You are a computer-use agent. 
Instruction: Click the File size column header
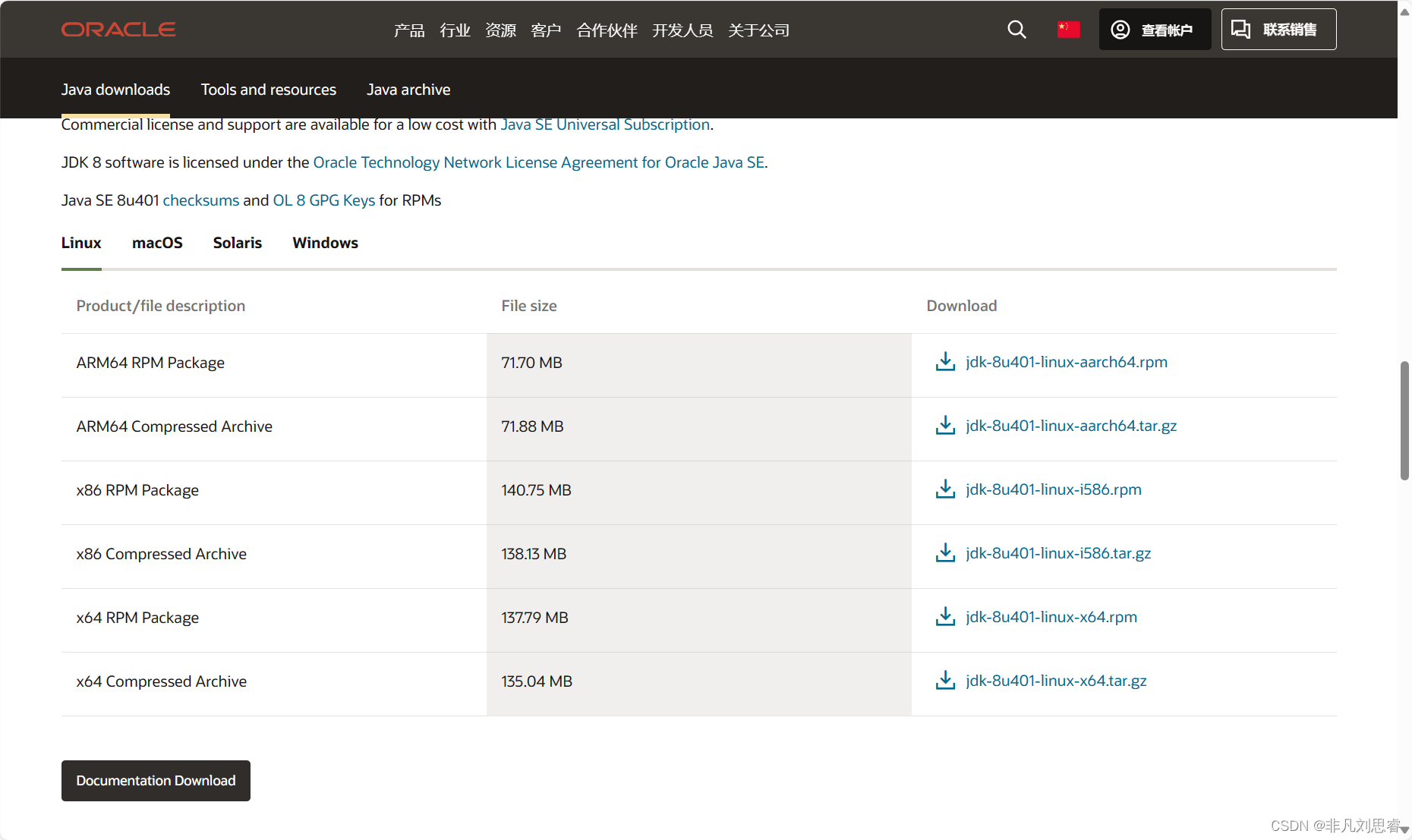(528, 306)
